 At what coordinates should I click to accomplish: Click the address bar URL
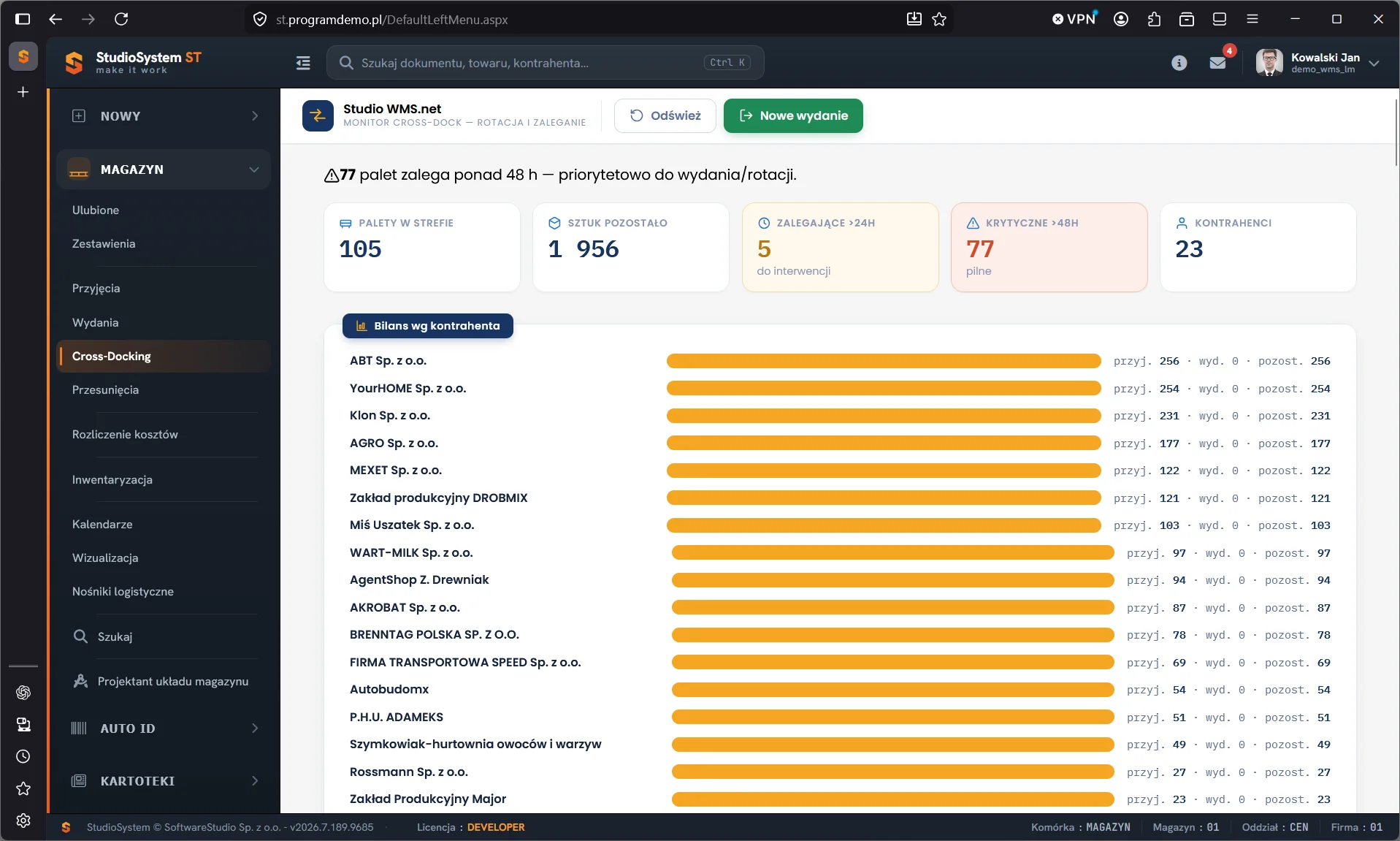391,20
